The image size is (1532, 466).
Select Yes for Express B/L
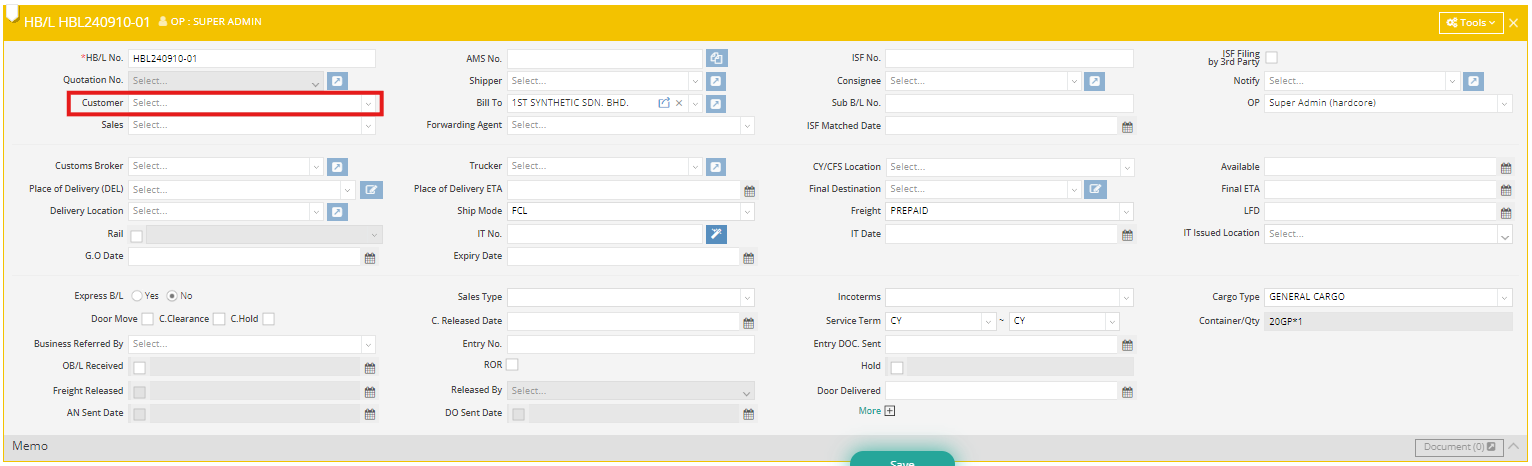click(x=137, y=296)
